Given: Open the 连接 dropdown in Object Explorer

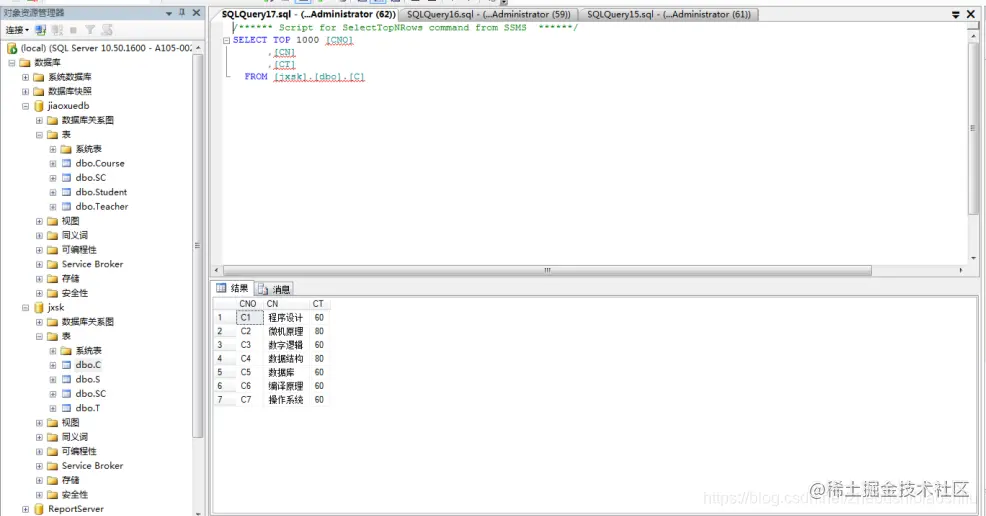Looking at the screenshot, I should [x=17, y=30].
